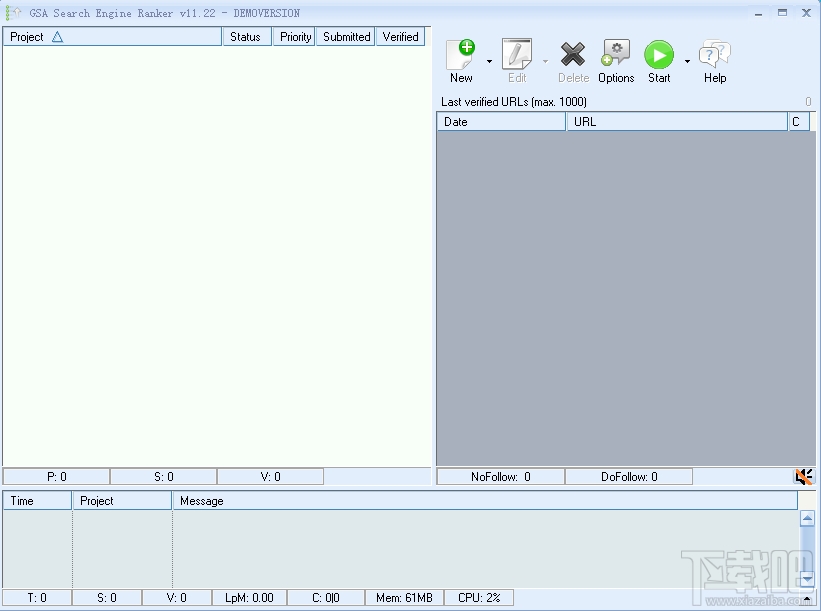
Task: Toggle sound off with the speaker icon
Action: click(x=804, y=476)
